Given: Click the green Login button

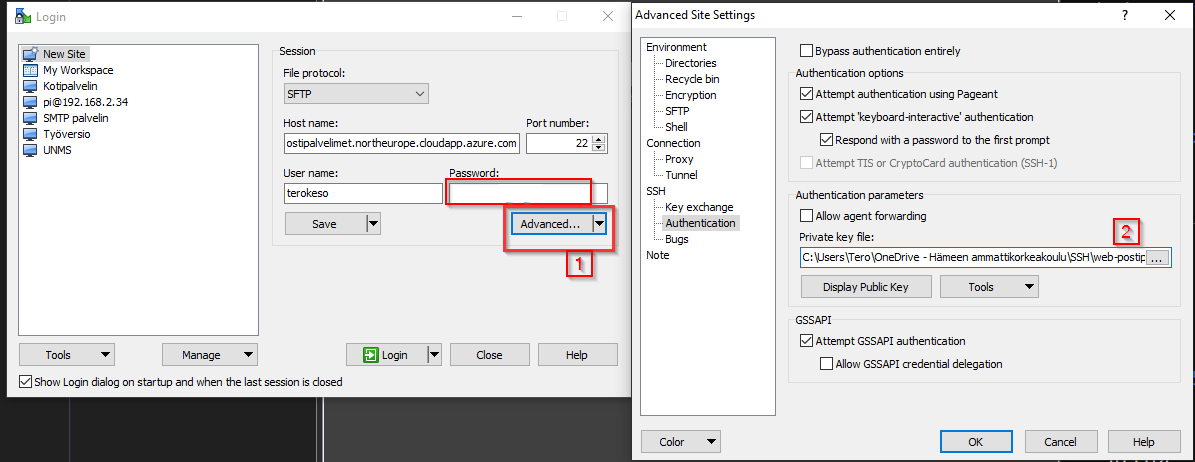Looking at the screenshot, I should (x=387, y=355).
